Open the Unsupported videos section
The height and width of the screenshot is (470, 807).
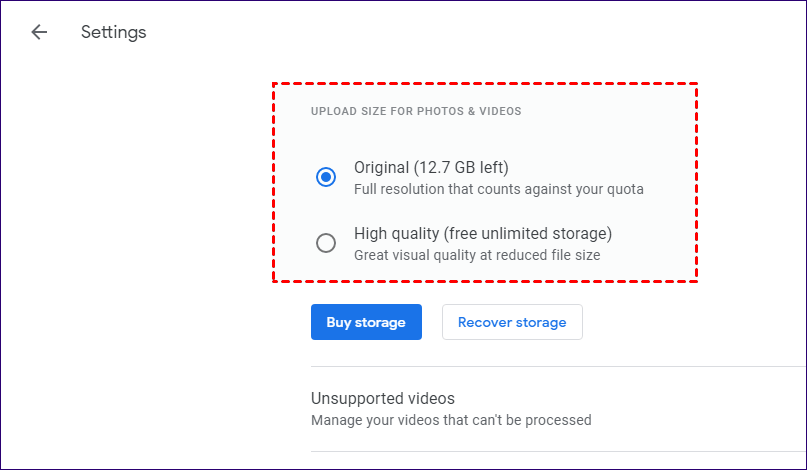pyautogui.click(x=383, y=399)
